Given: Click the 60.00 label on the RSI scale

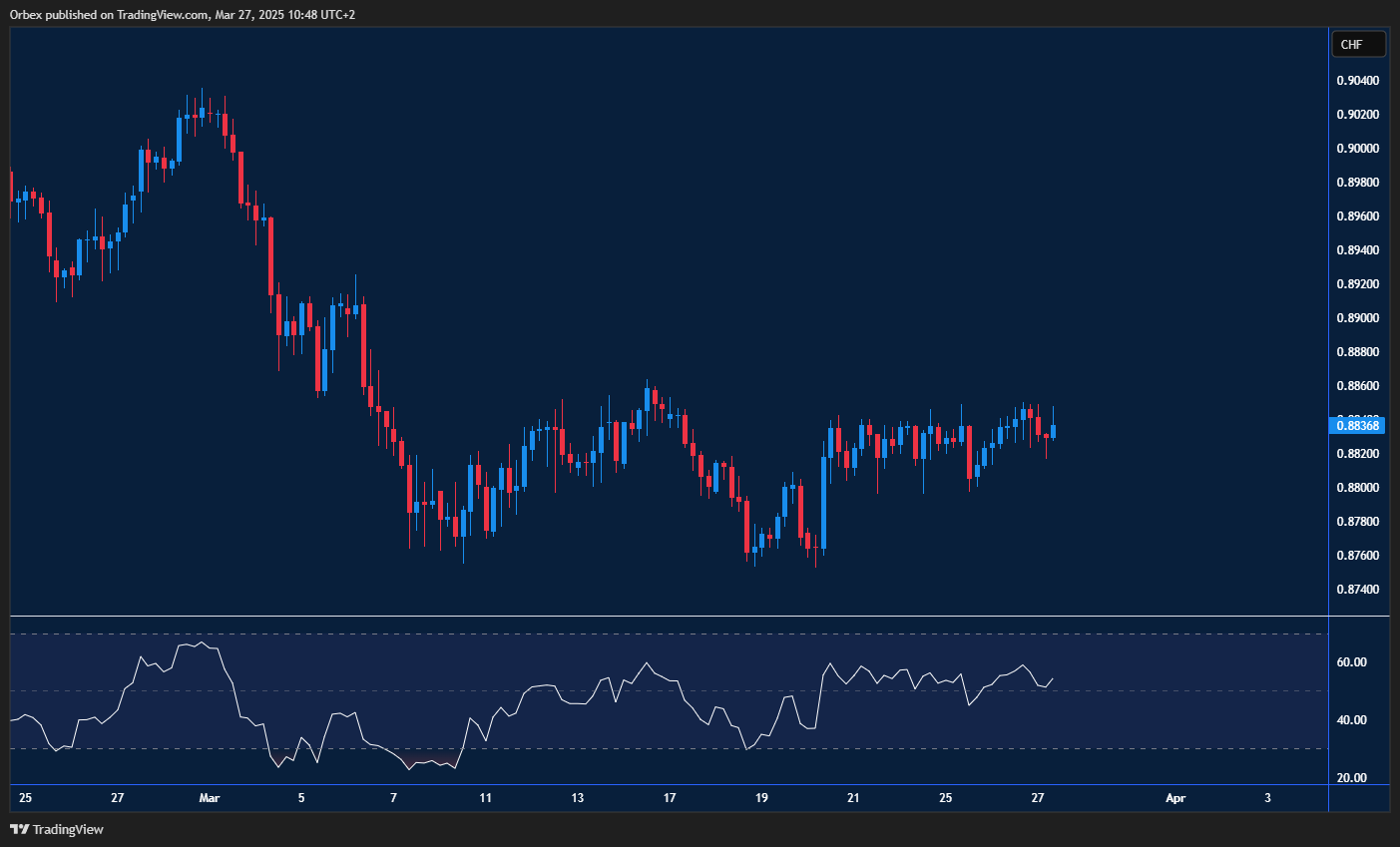Looking at the screenshot, I should [x=1354, y=660].
